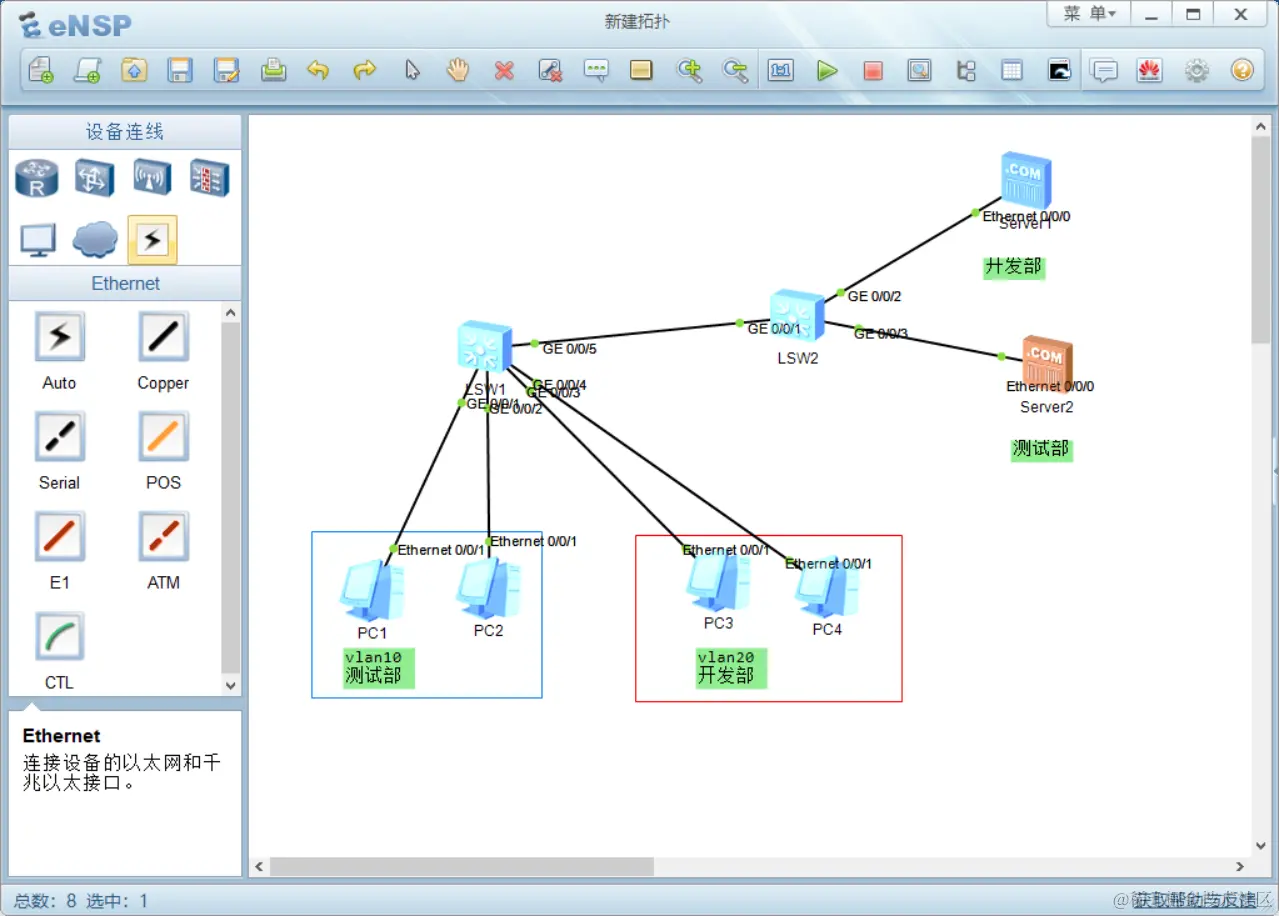Choose the Serial cable type
This screenshot has width=1279, height=916.
(60, 437)
